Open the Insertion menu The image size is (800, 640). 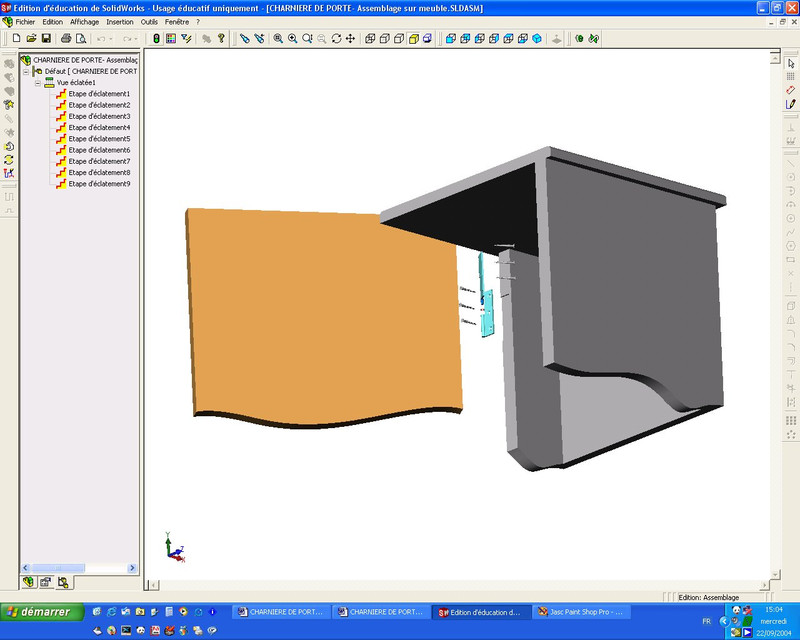120,20
